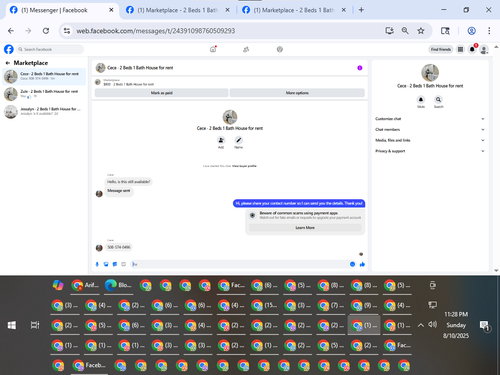
Task: Show hidden system tray icons chevron
Action: (x=421, y=325)
